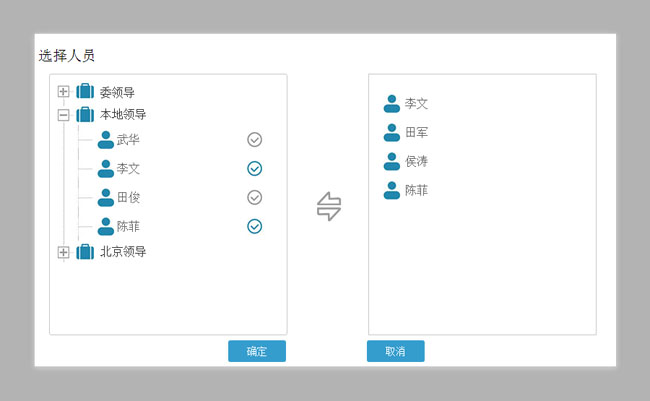Check the circle checkbox for 田俊
The image size is (650, 401).
pos(254,198)
